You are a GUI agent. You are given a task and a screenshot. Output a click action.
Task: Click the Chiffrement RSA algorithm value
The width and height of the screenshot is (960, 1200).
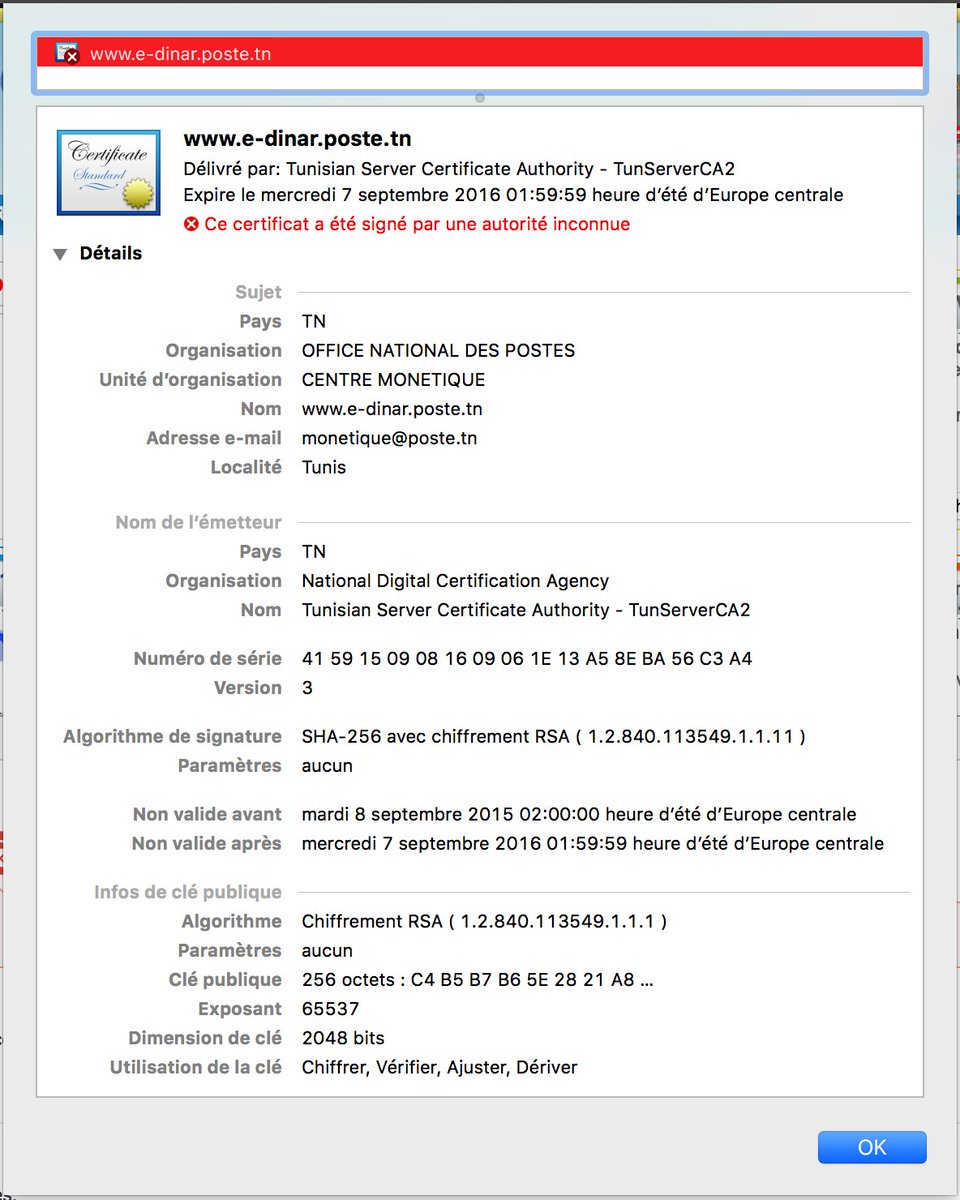click(x=485, y=922)
